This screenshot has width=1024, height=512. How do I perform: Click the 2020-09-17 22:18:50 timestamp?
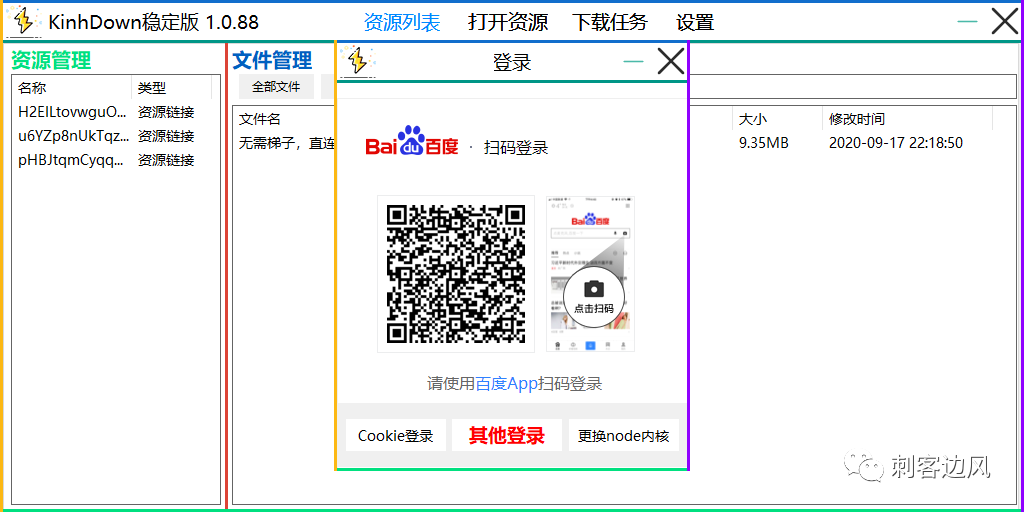tap(895, 143)
